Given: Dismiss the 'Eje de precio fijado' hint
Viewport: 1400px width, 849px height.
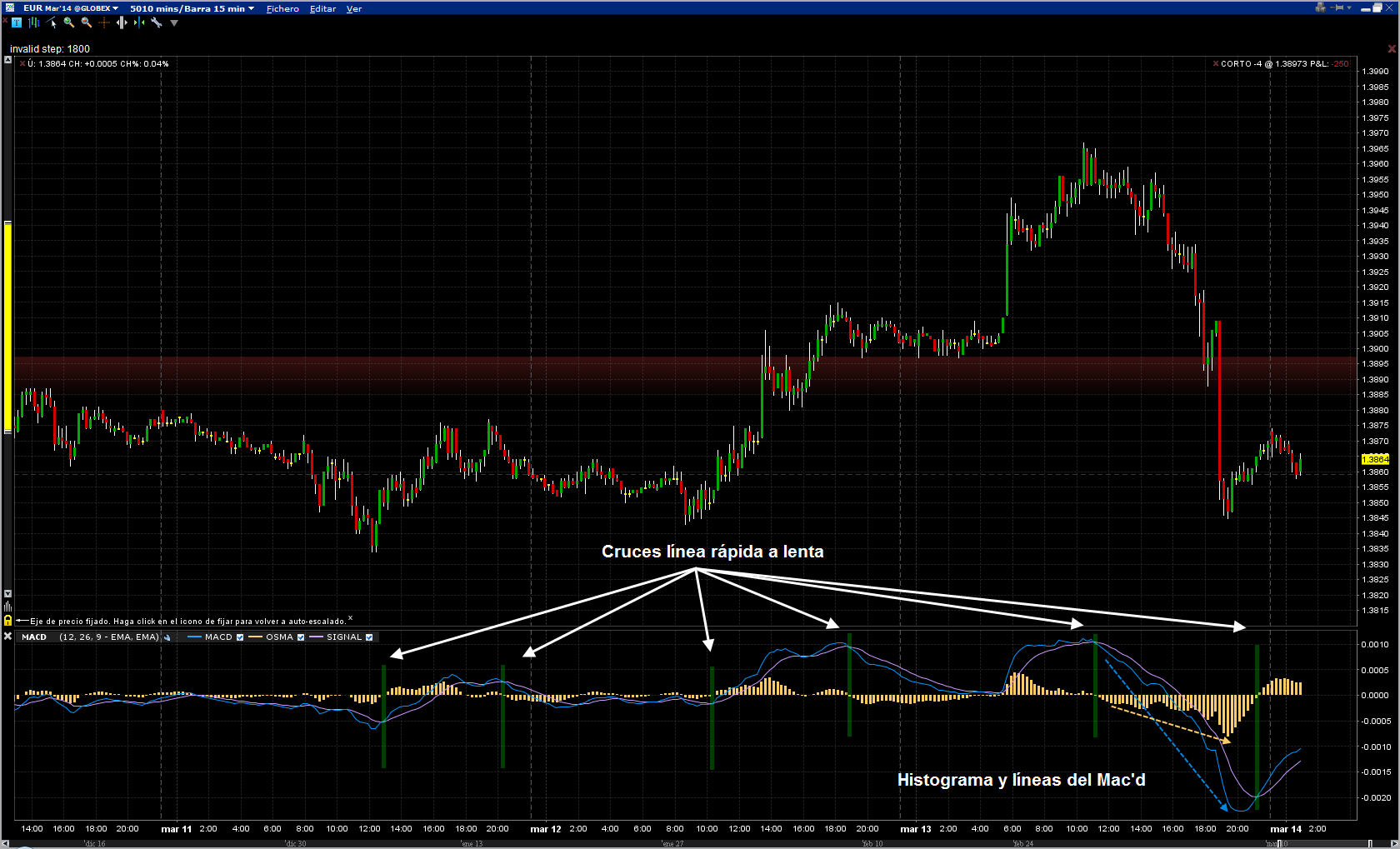Looking at the screenshot, I should click(x=350, y=618).
